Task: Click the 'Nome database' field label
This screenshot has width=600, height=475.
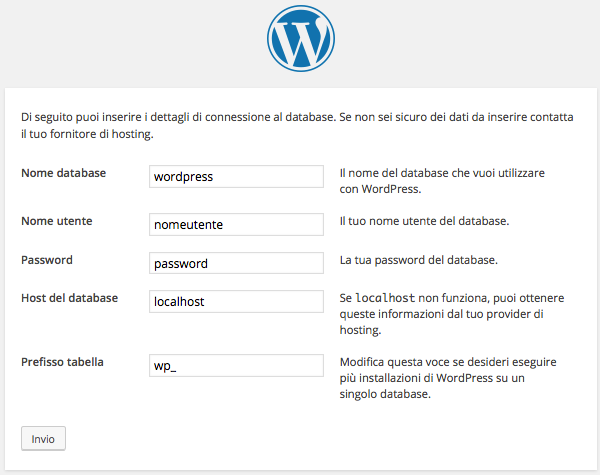Action: pos(64,173)
